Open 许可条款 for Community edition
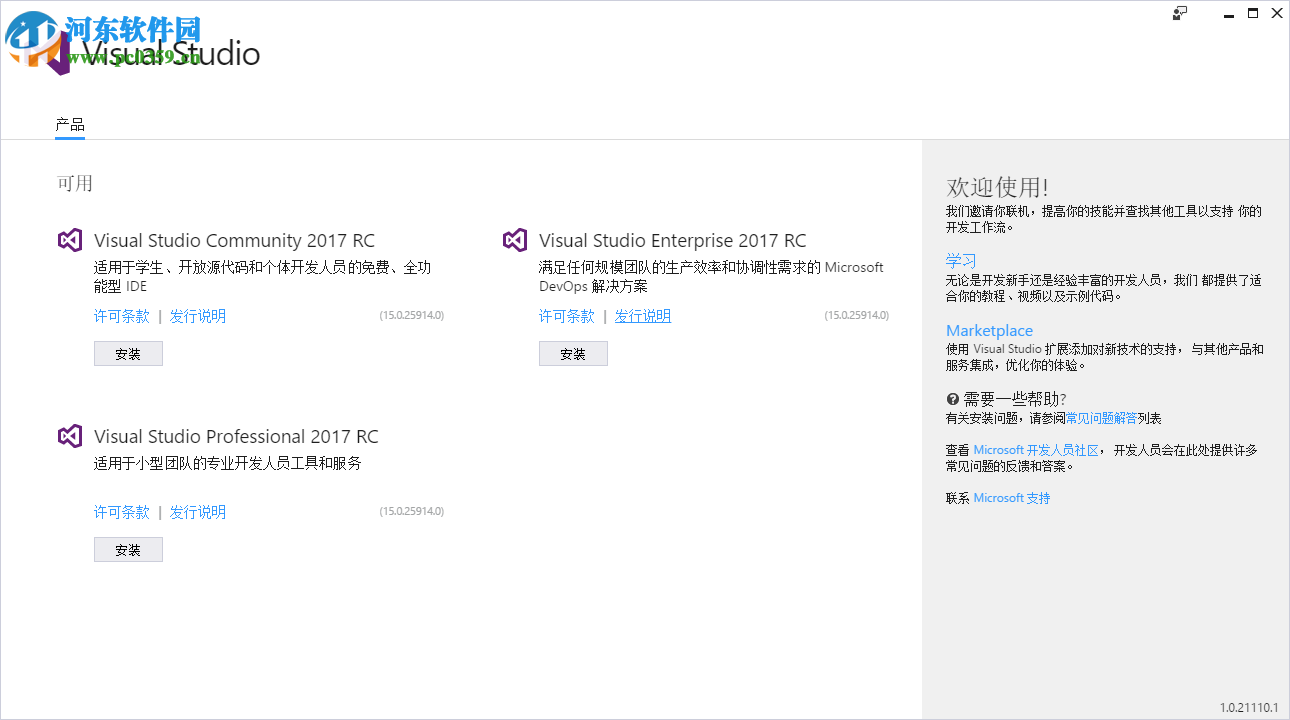Screen dimensions: 1290x720 click(x=121, y=315)
